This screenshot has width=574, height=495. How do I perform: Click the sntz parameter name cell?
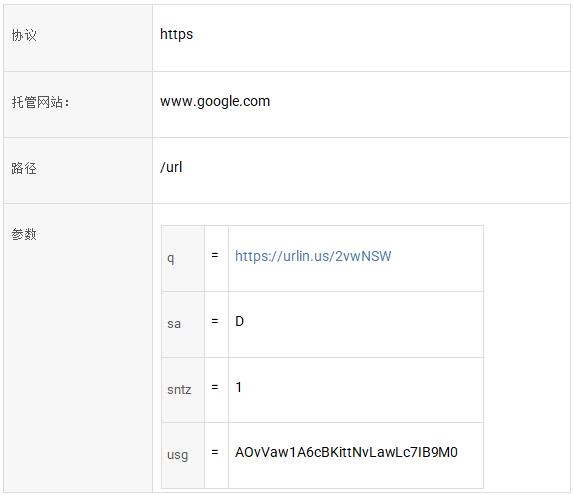point(183,390)
